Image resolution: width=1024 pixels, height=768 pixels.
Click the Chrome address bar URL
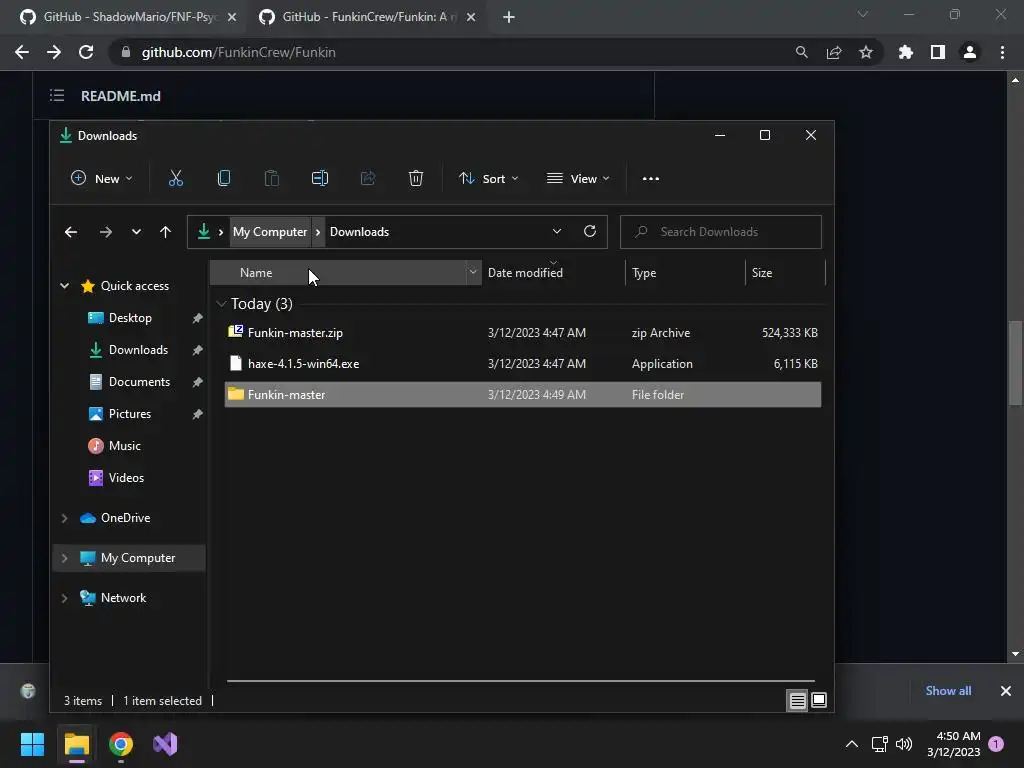pyautogui.click(x=238, y=52)
